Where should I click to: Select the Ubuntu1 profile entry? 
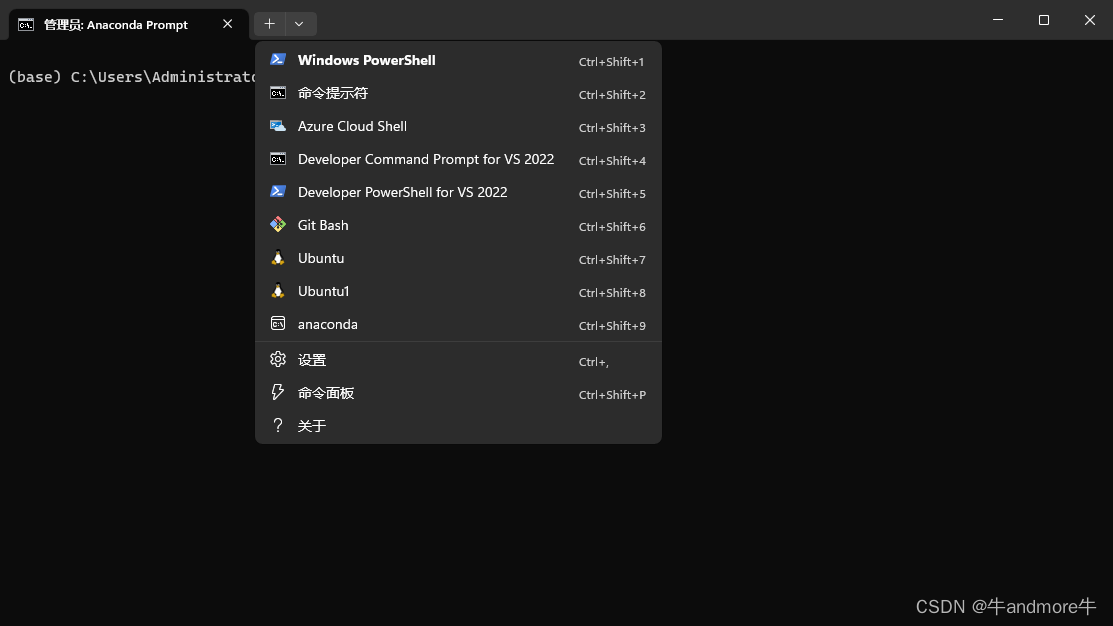click(458, 291)
